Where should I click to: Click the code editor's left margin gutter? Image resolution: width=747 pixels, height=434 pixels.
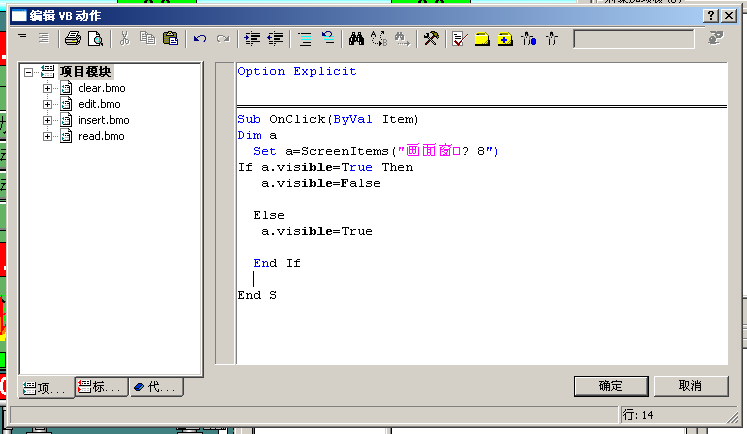[x=224, y=213]
